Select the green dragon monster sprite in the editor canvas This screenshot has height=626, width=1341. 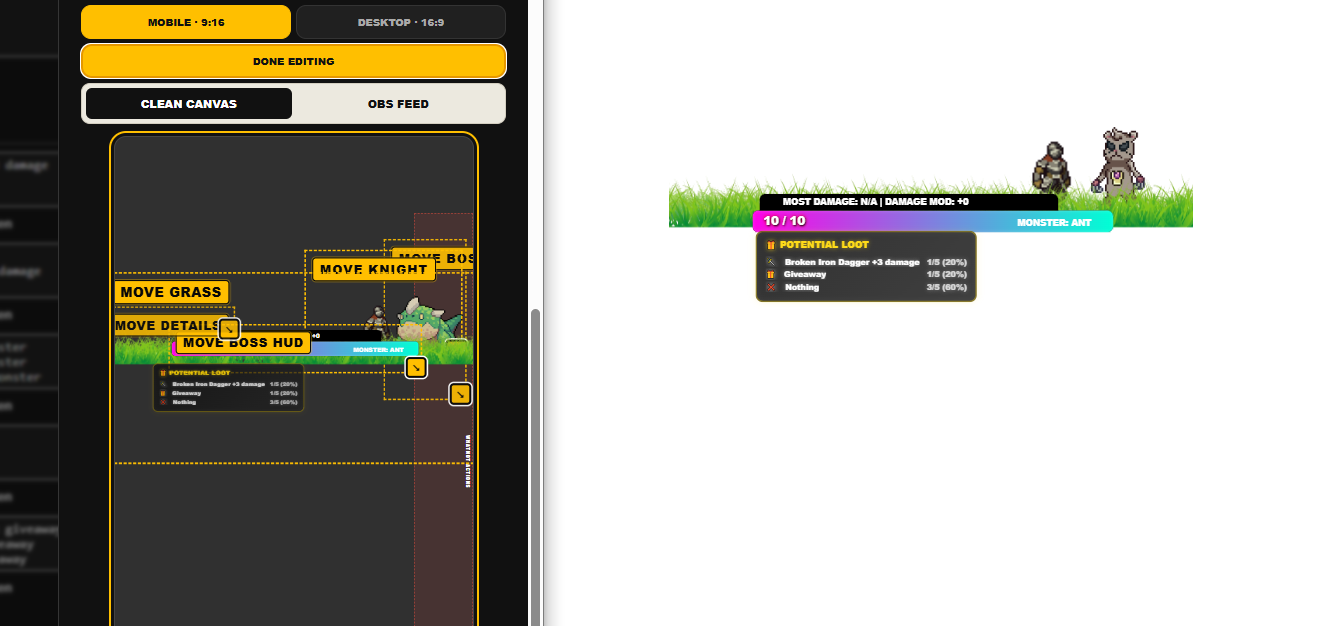click(x=429, y=320)
